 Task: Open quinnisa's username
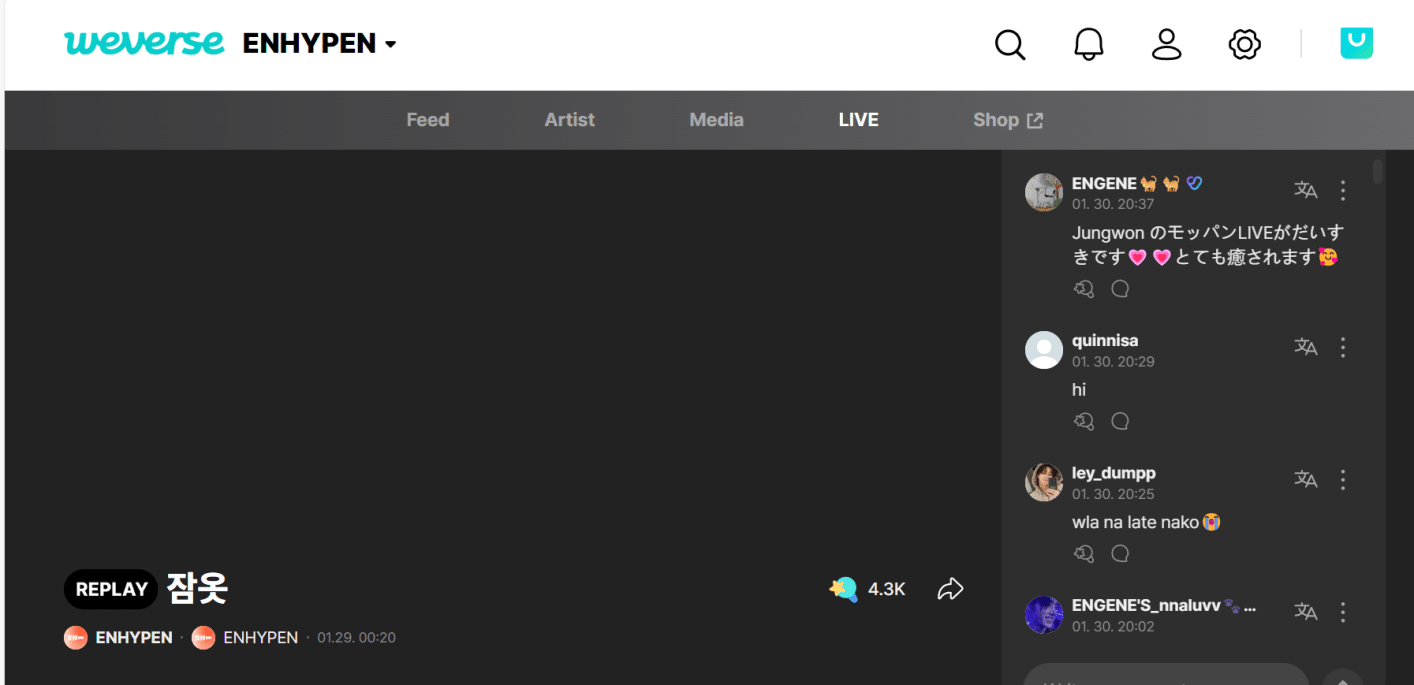pos(1105,341)
